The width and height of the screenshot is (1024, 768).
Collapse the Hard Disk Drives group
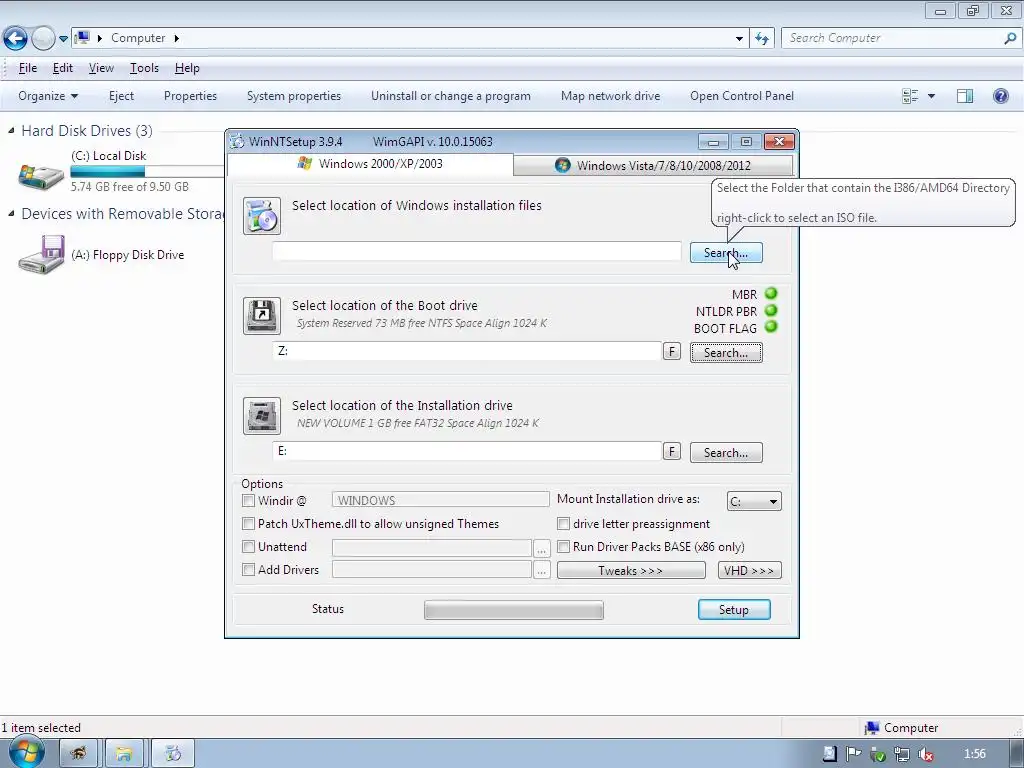(x=10, y=131)
